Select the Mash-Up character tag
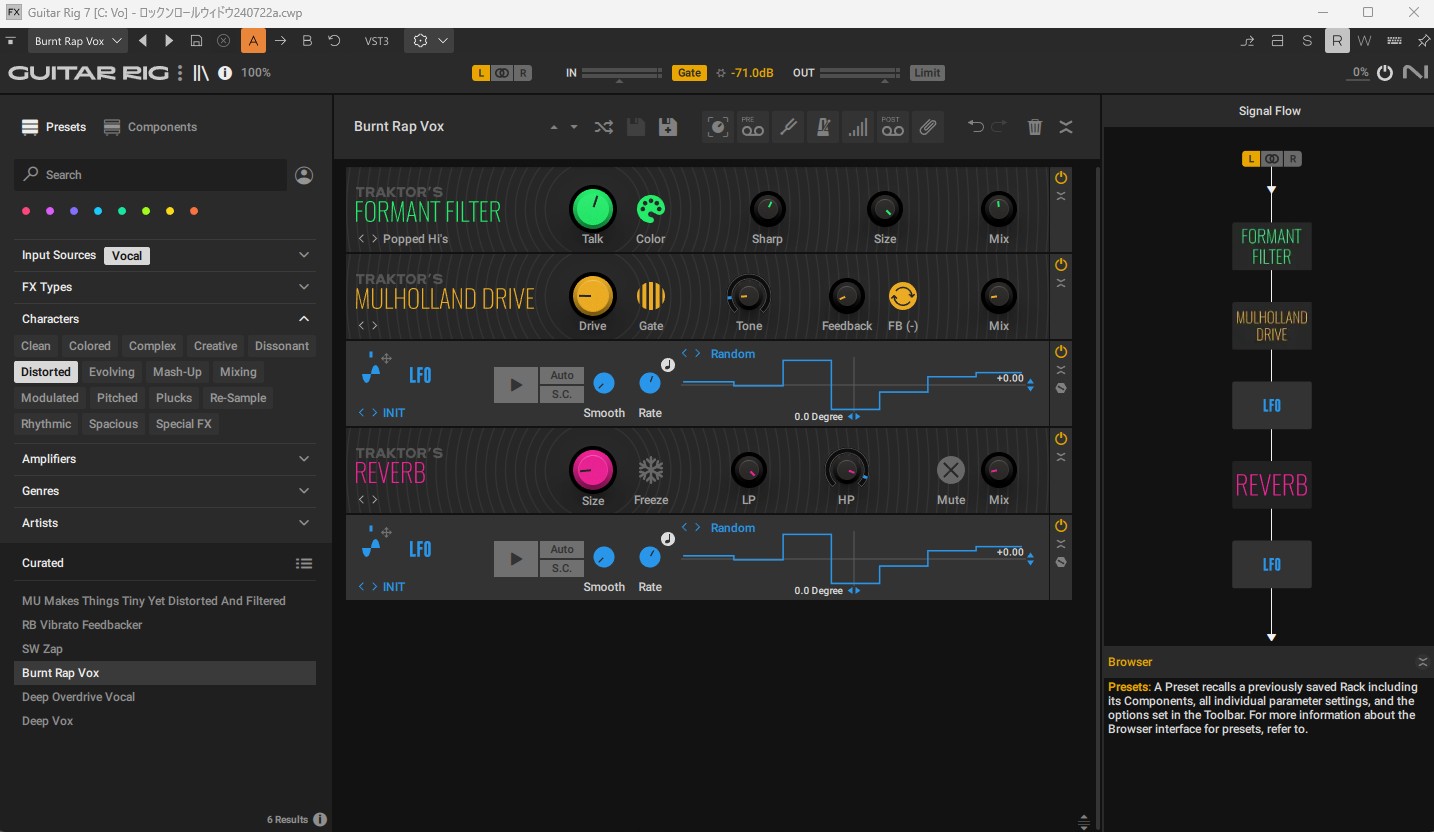This screenshot has width=1434, height=832. (177, 372)
